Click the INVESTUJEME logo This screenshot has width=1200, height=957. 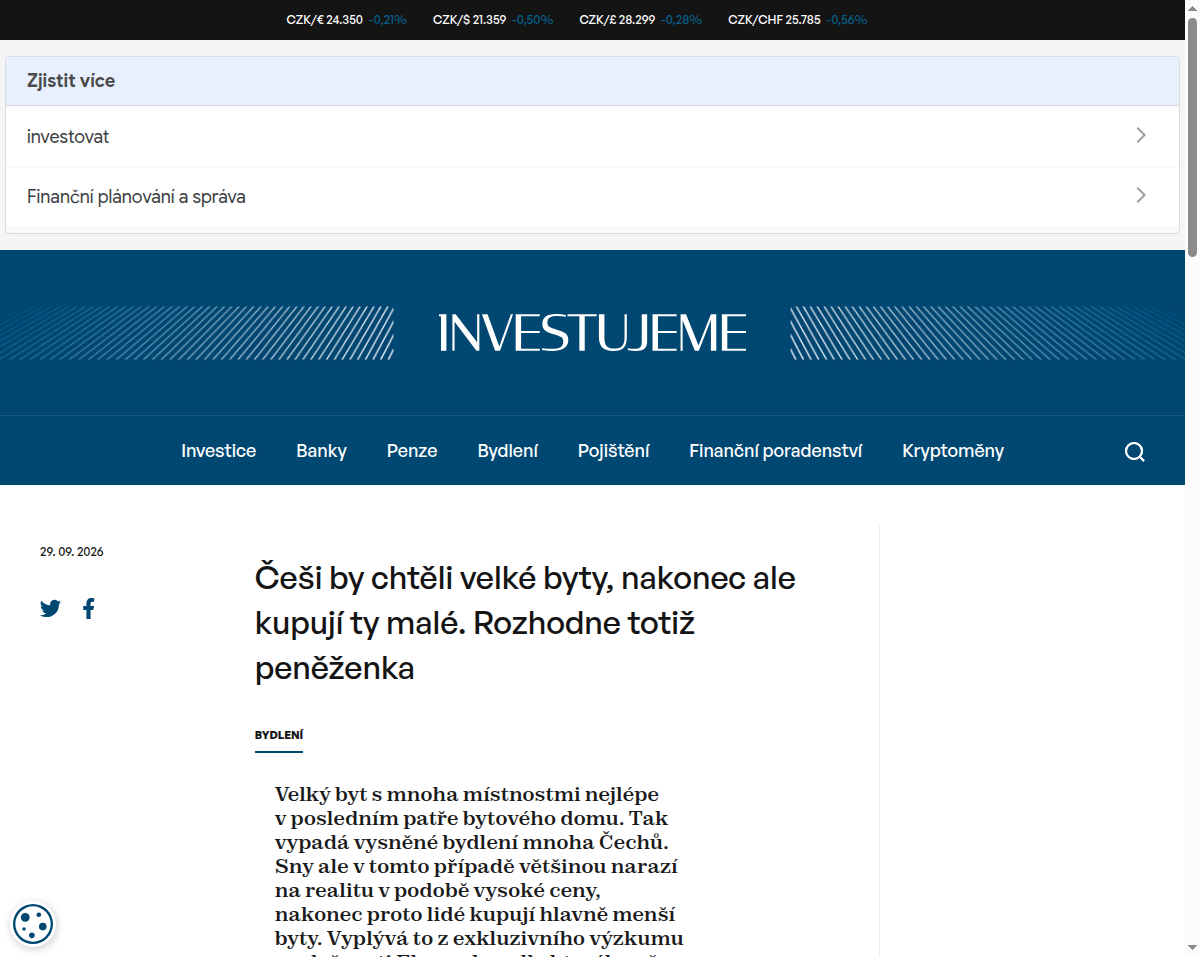tap(592, 333)
